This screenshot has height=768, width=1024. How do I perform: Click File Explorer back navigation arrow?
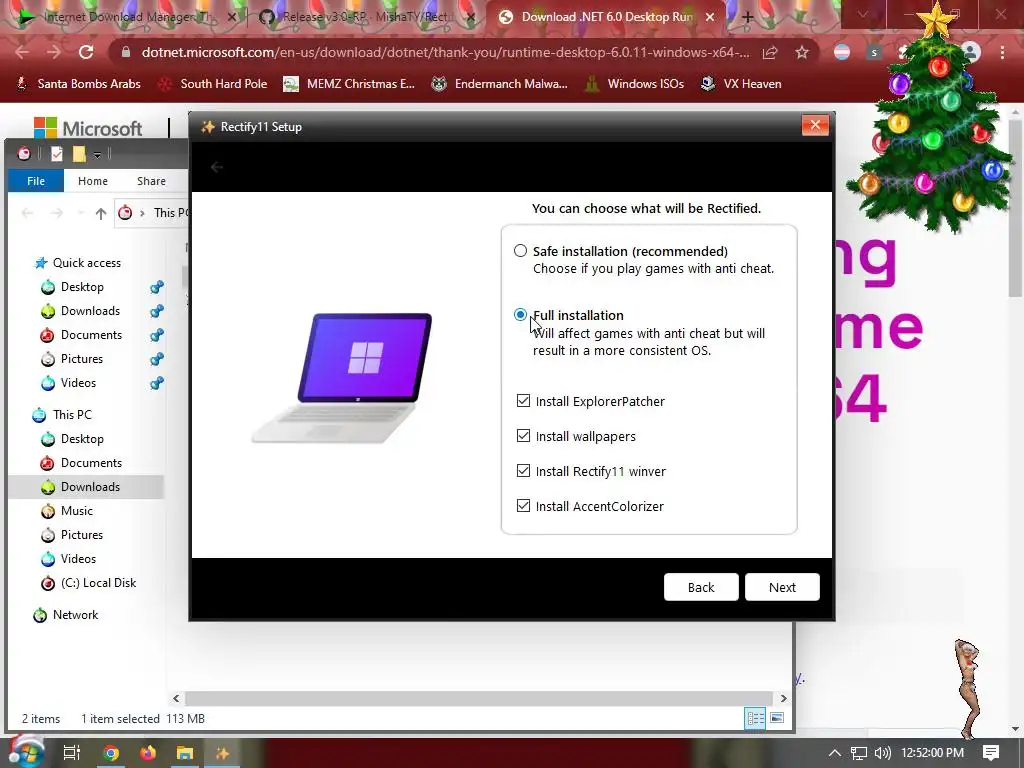click(x=27, y=213)
